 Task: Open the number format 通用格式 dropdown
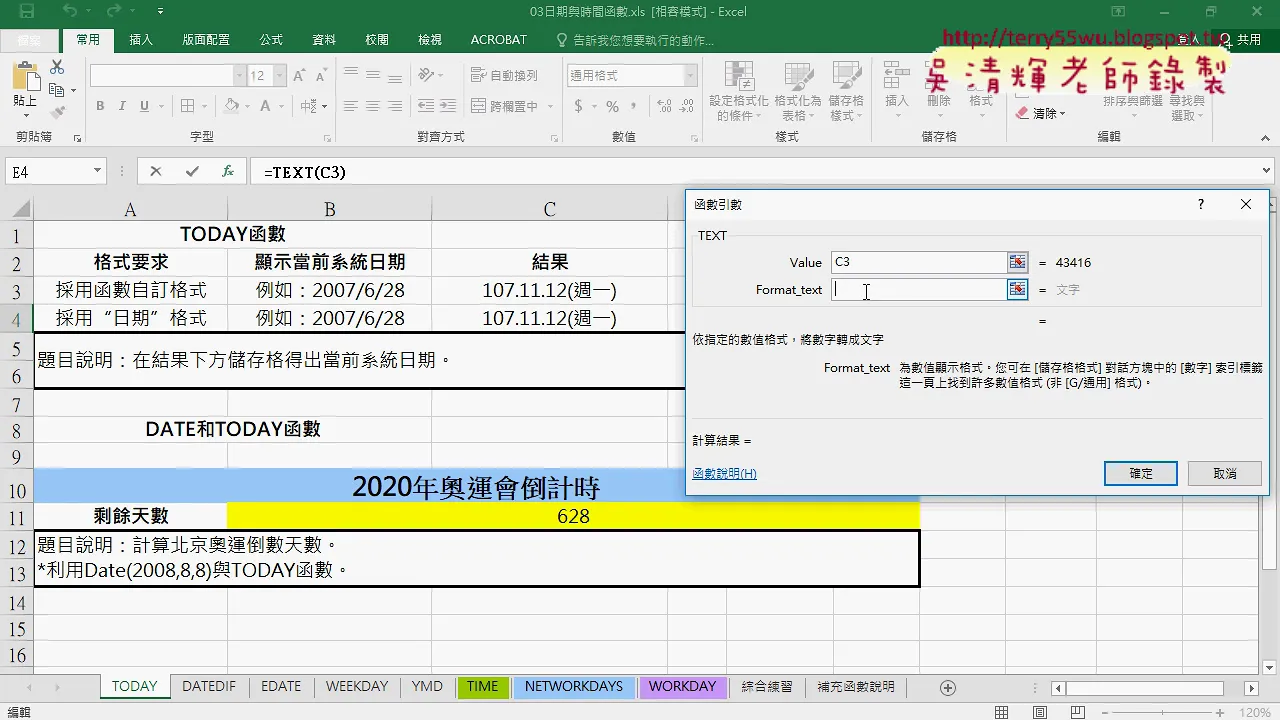click(690, 76)
